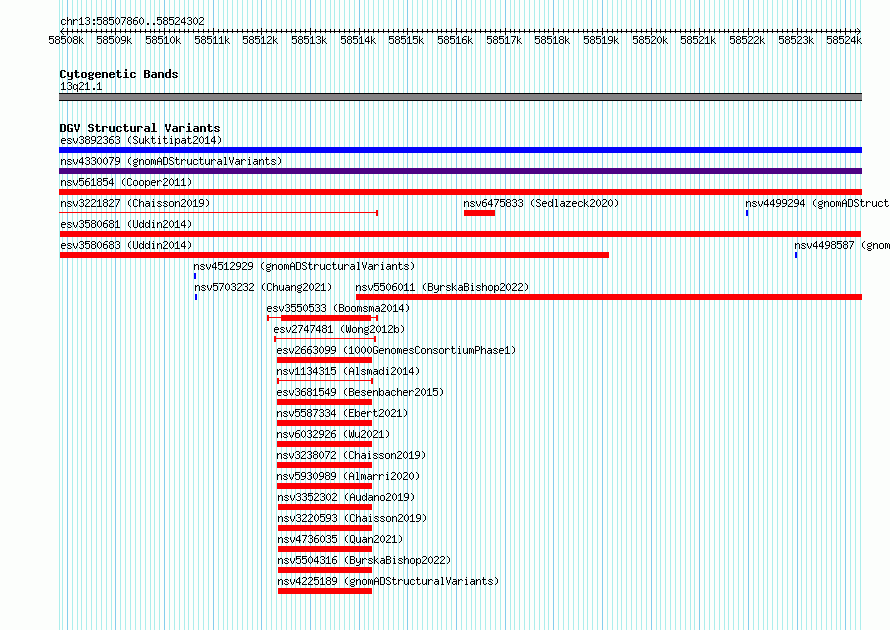Open the esv2747481 (Wong2012b) label

339,329
